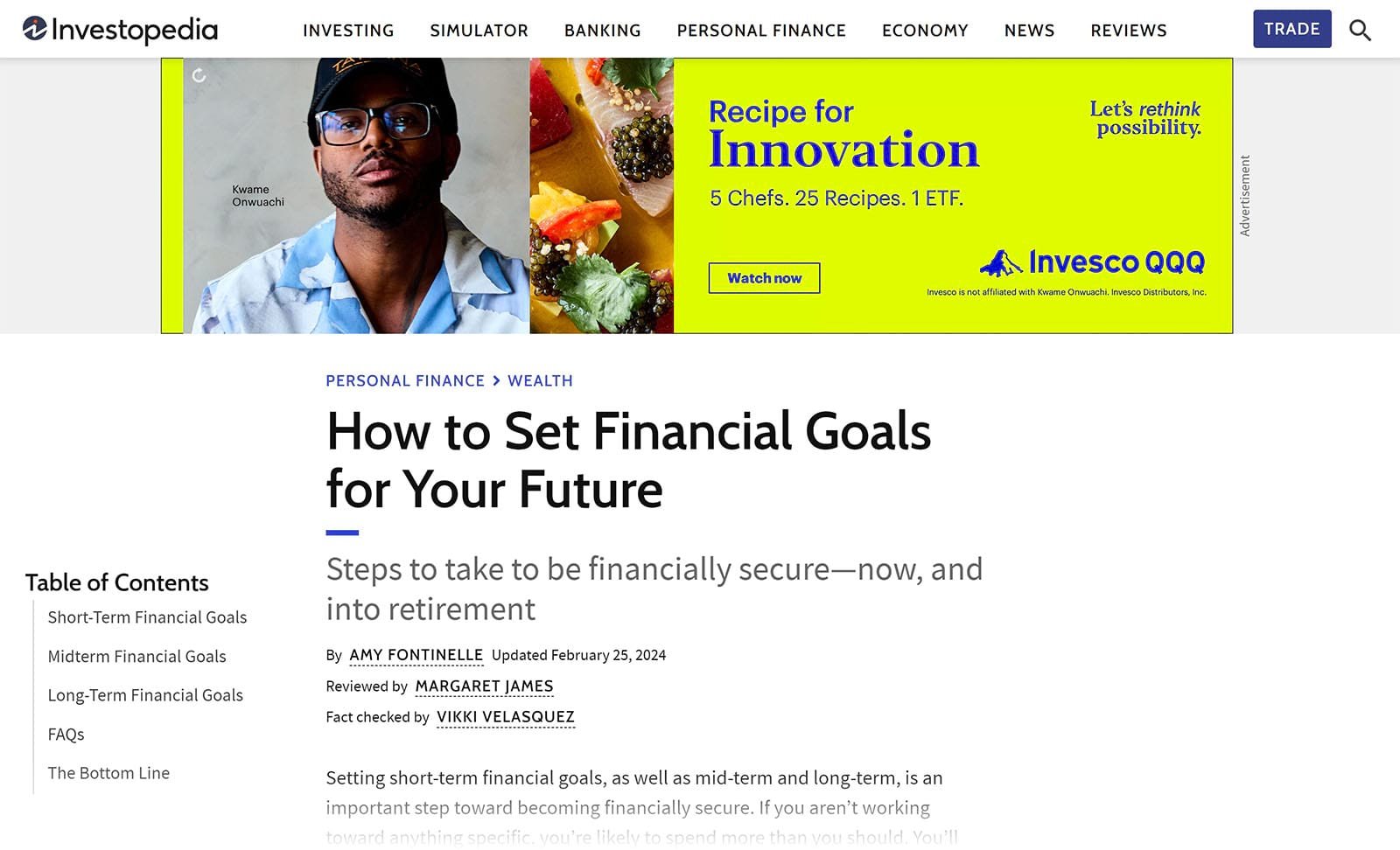Select FAQs in the Table of Contents
The image size is (1400, 850).
(66, 735)
